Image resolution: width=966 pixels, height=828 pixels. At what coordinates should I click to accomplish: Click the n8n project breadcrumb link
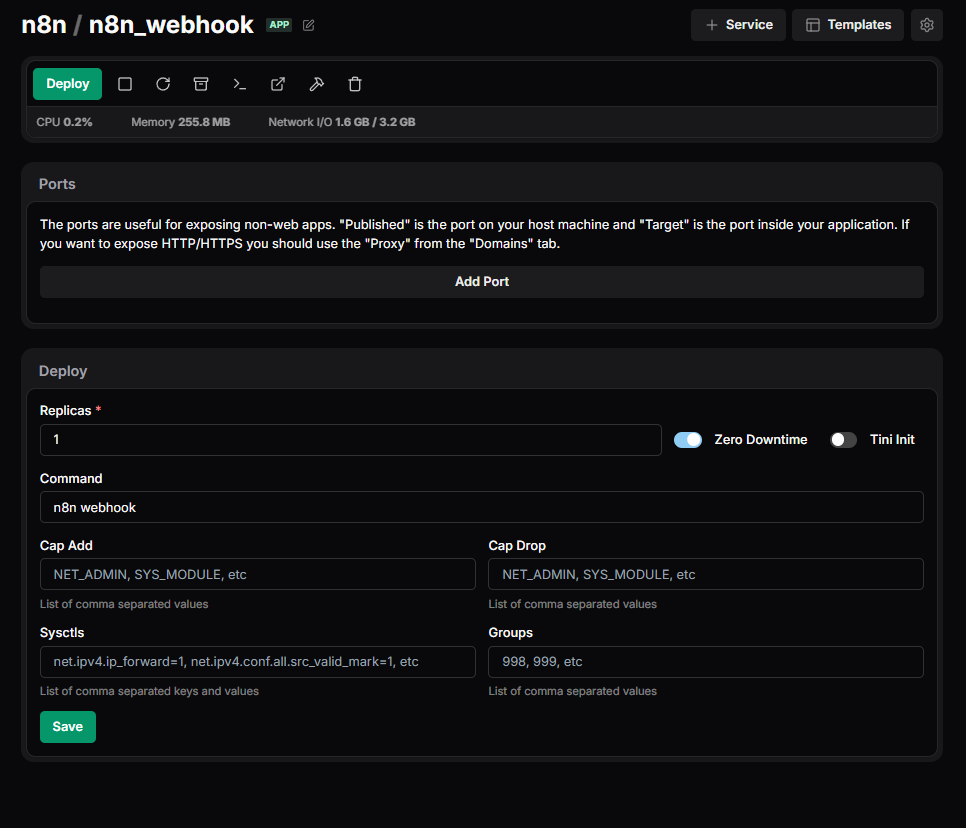pos(43,25)
